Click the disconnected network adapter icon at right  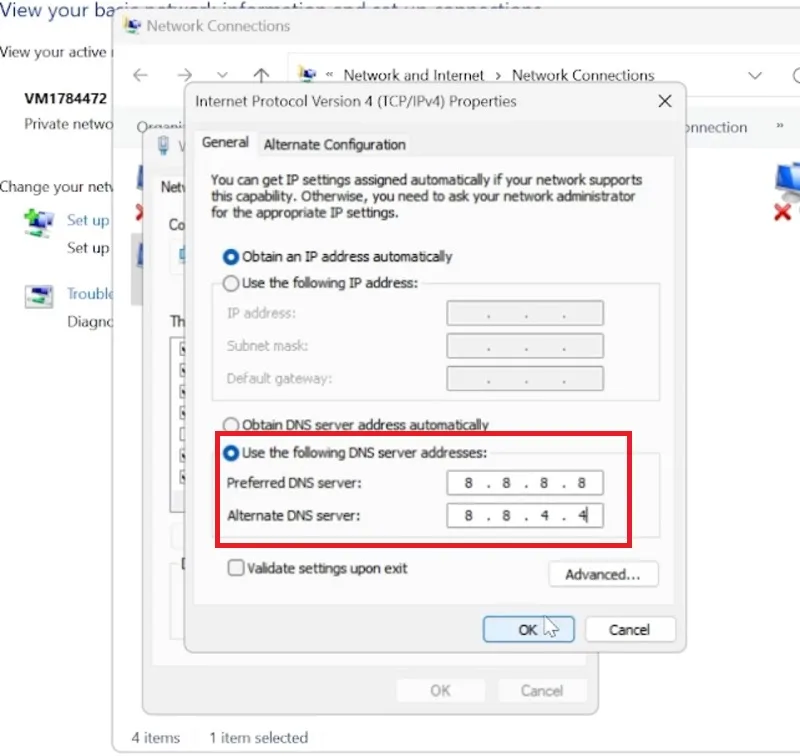[787, 191]
